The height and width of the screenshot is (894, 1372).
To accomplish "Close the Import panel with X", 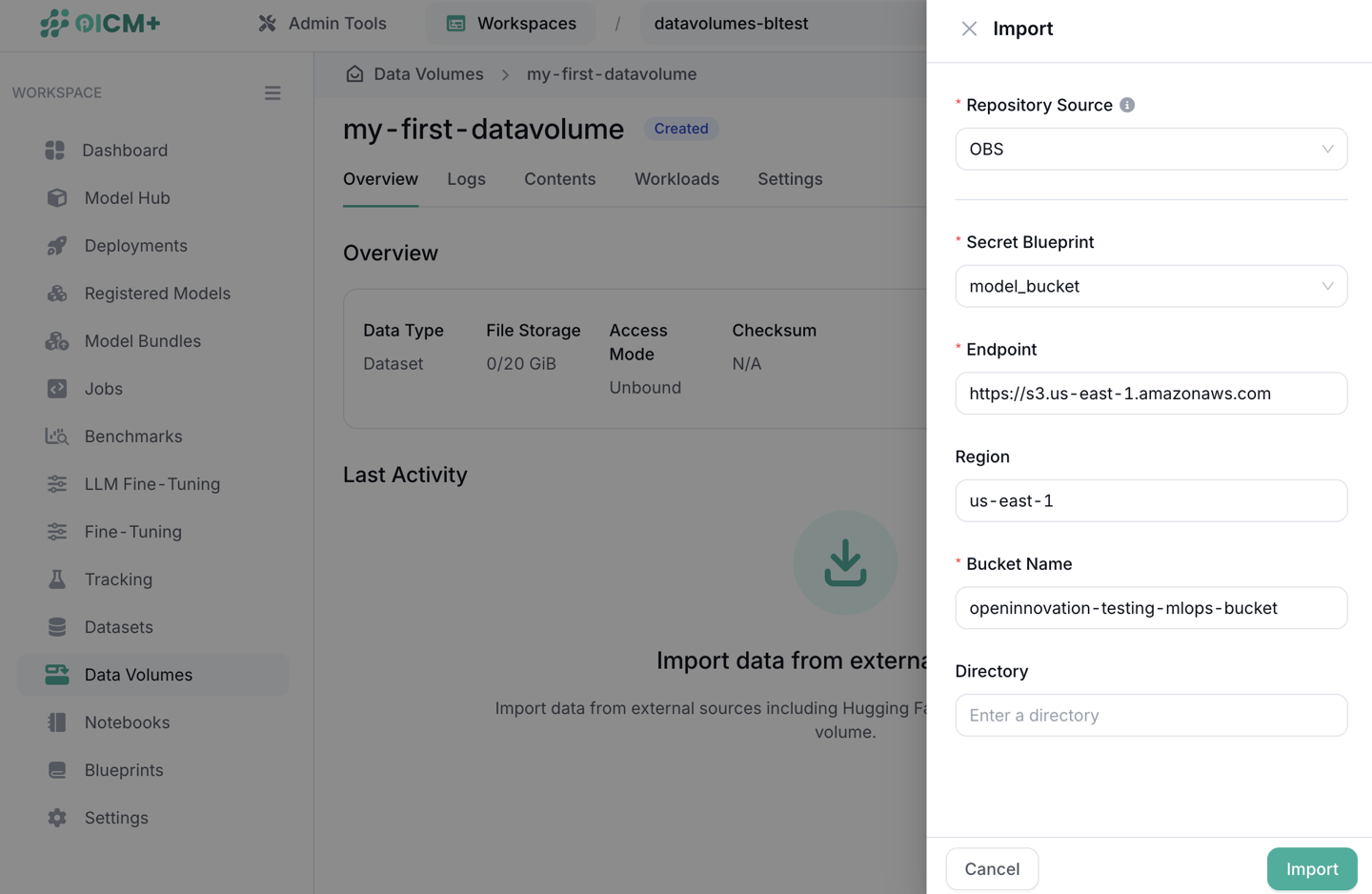I will tap(969, 29).
